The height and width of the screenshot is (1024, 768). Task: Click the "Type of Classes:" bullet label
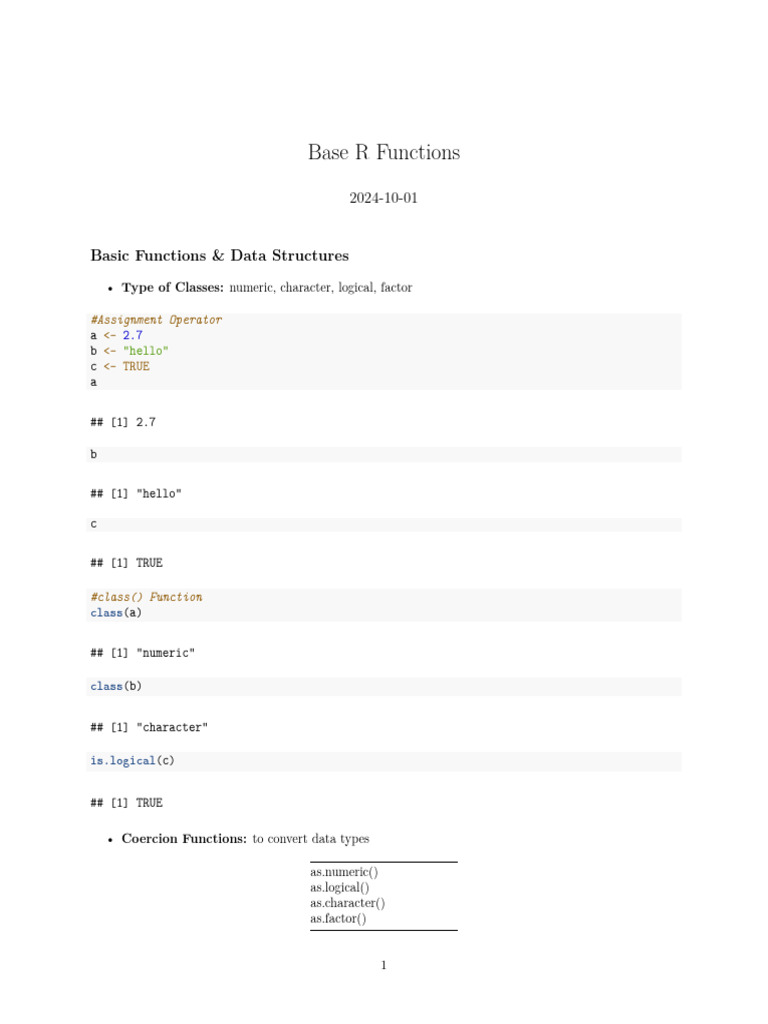coord(172,288)
